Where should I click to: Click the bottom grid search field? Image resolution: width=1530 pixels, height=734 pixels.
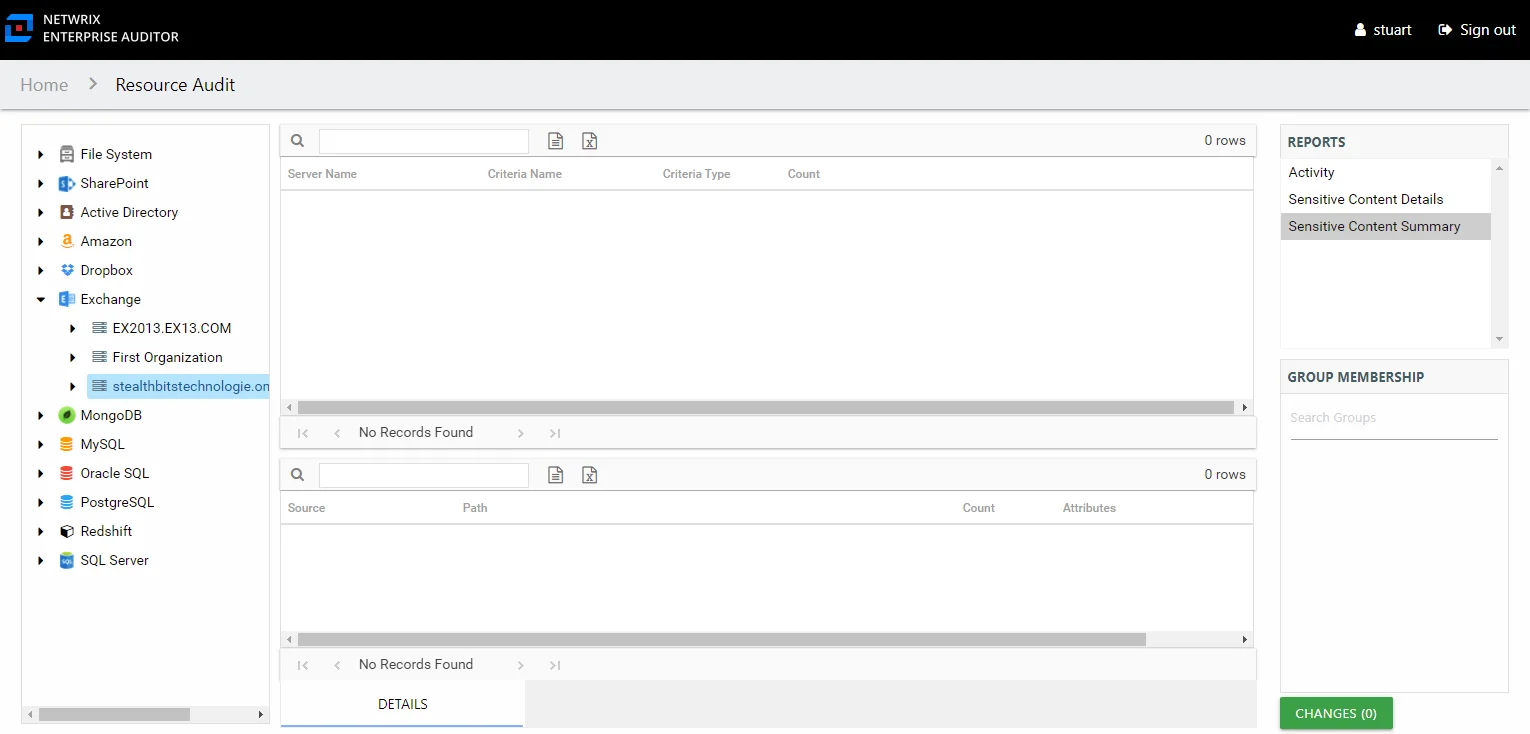(x=424, y=475)
